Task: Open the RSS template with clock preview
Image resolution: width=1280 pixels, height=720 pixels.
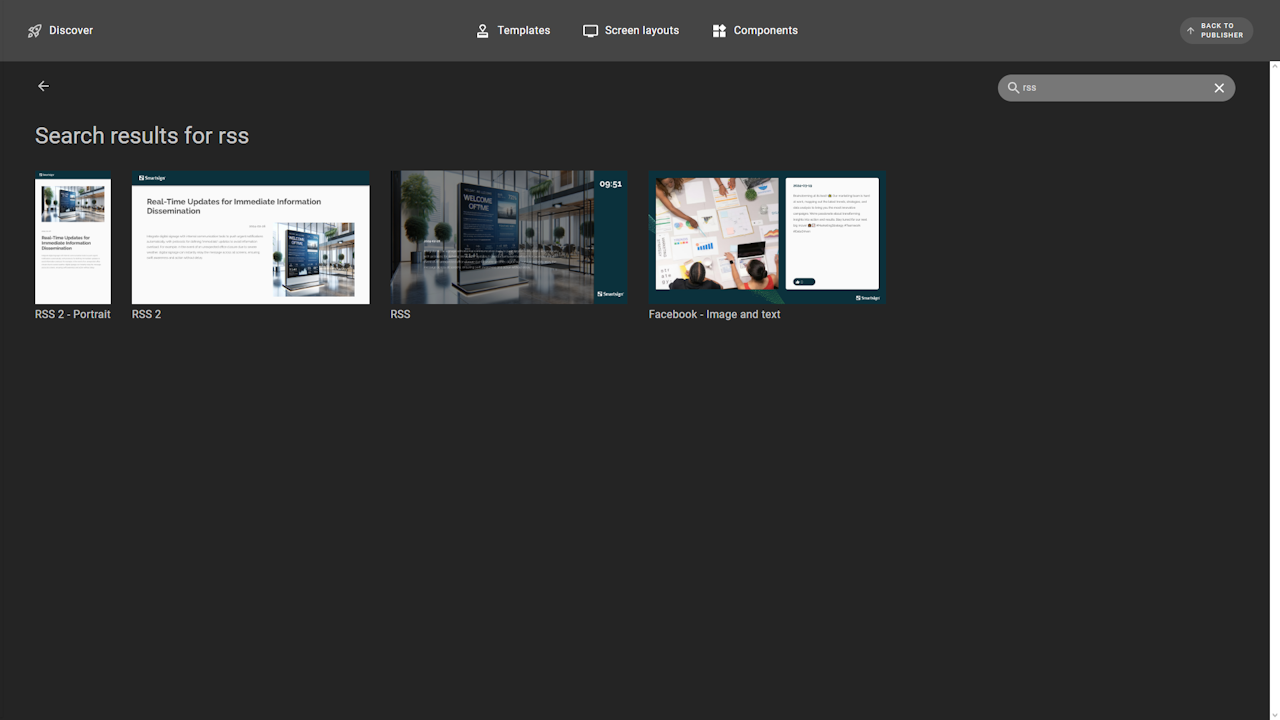Action: [x=509, y=238]
